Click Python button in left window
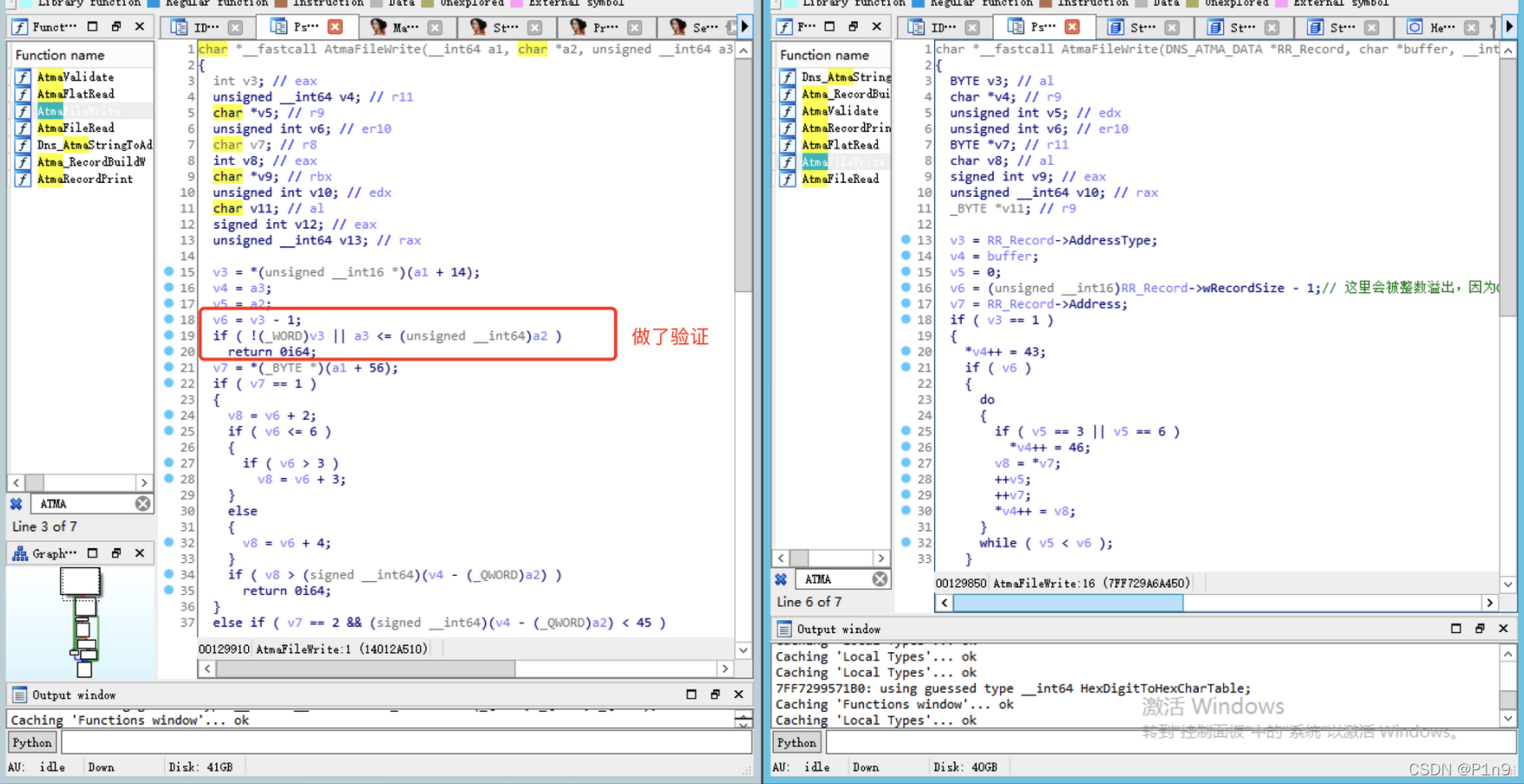This screenshot has height=784, width=1524. pos(32,742)
